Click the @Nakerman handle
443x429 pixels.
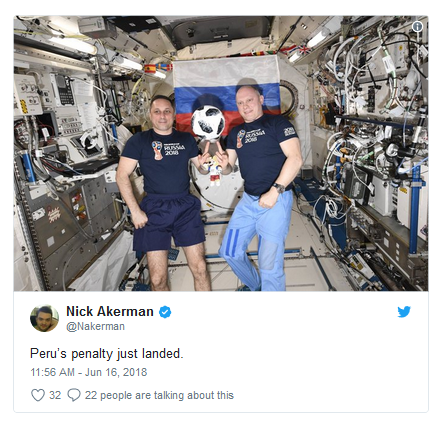95,326
